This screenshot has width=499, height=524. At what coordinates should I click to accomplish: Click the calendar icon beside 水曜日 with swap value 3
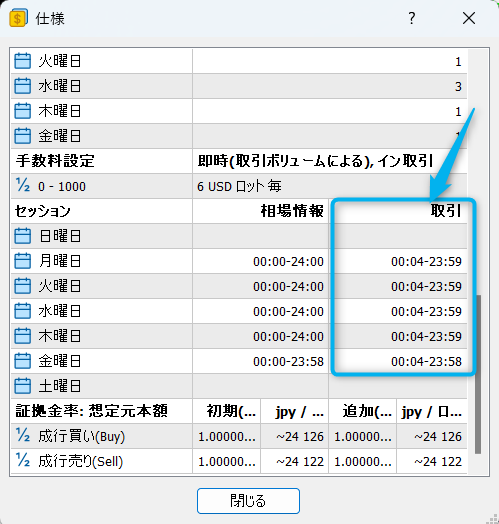coord(22,86)
